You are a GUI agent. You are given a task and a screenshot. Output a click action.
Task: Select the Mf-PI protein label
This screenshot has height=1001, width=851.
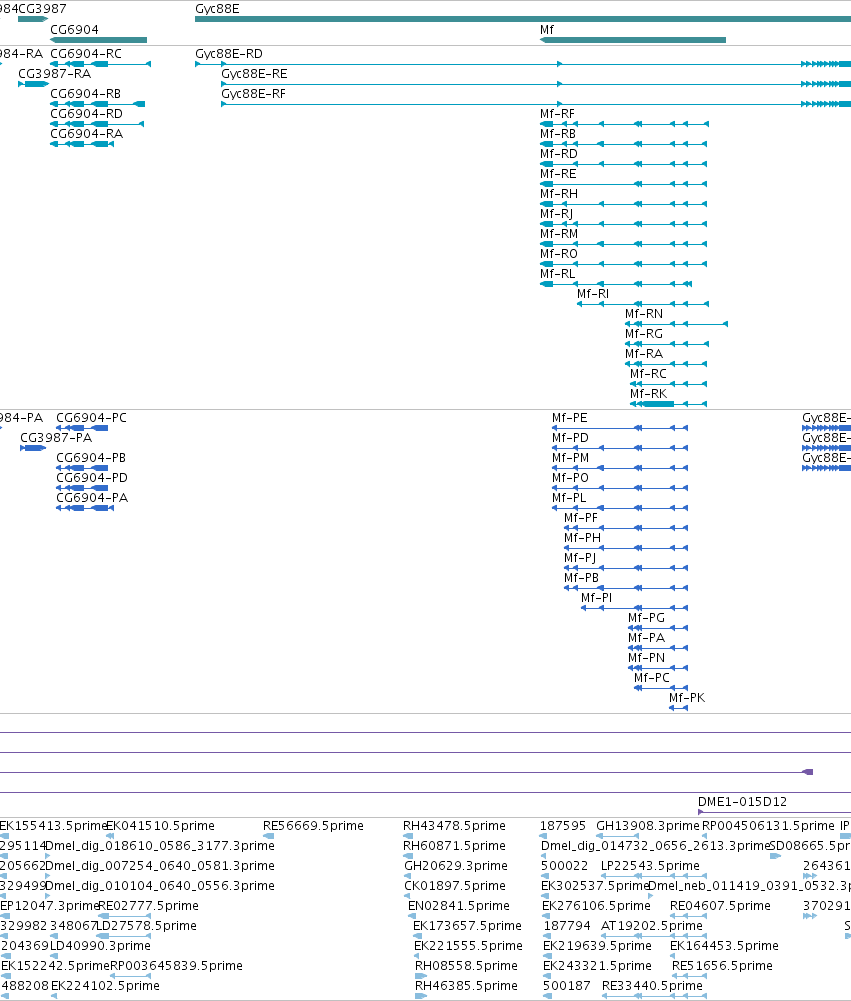click(596, 598)
